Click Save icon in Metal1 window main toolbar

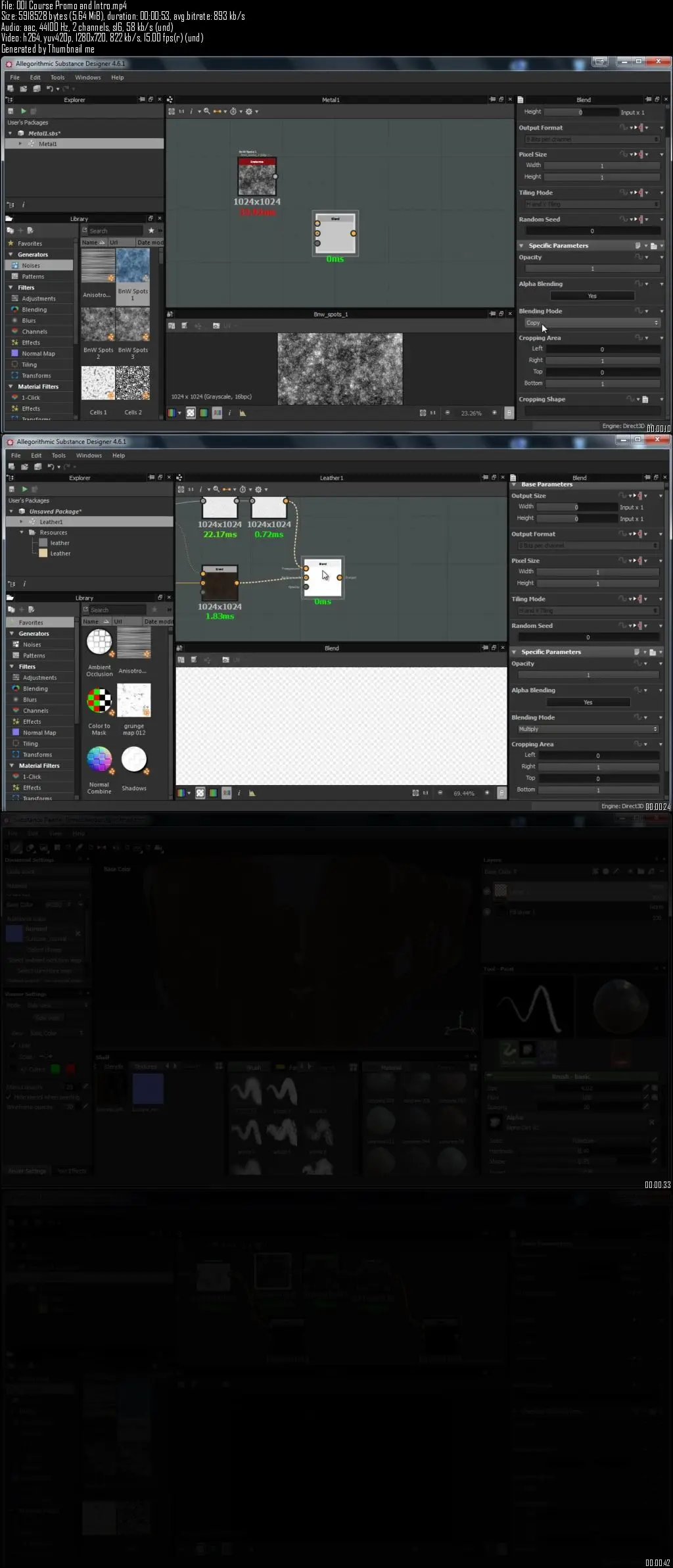click(x=37, y=89)
